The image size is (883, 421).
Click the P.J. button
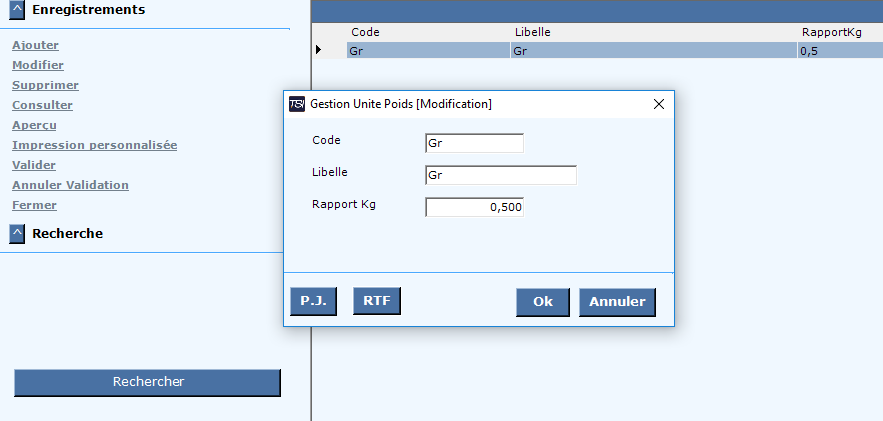(x=313, y=301)
